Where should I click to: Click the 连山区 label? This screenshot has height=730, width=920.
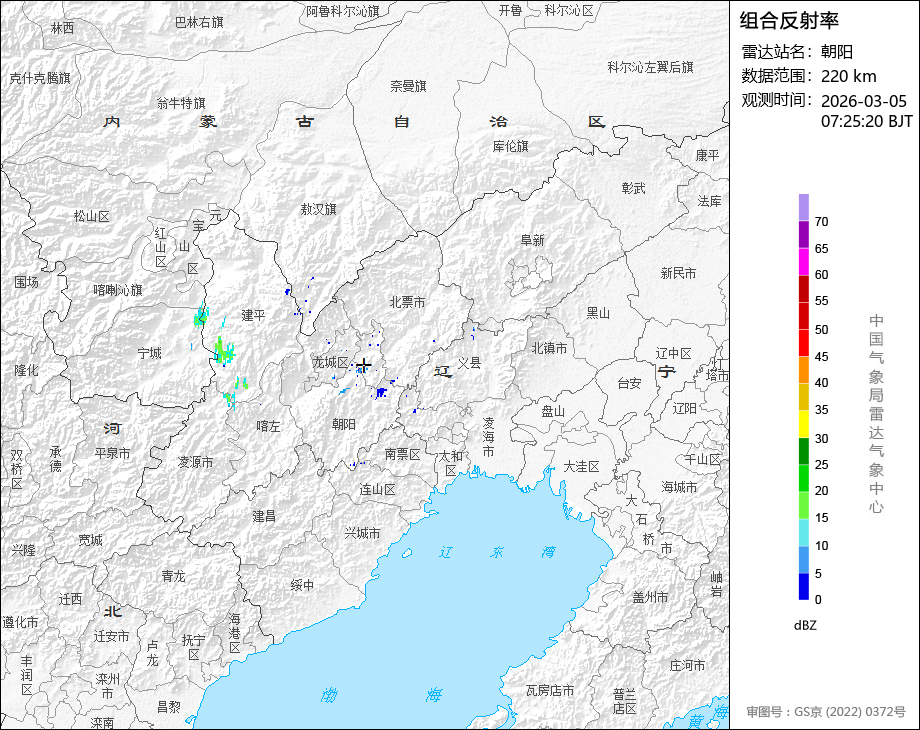pos(377,489)
